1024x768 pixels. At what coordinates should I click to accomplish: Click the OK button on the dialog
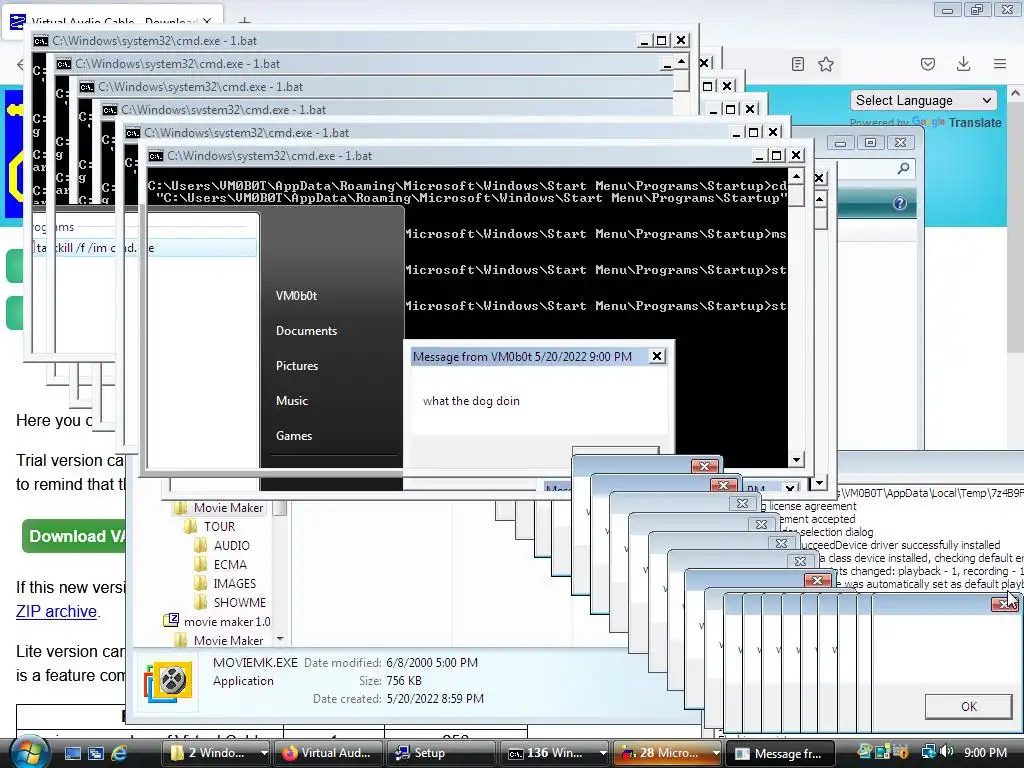(x=968, y=707)
